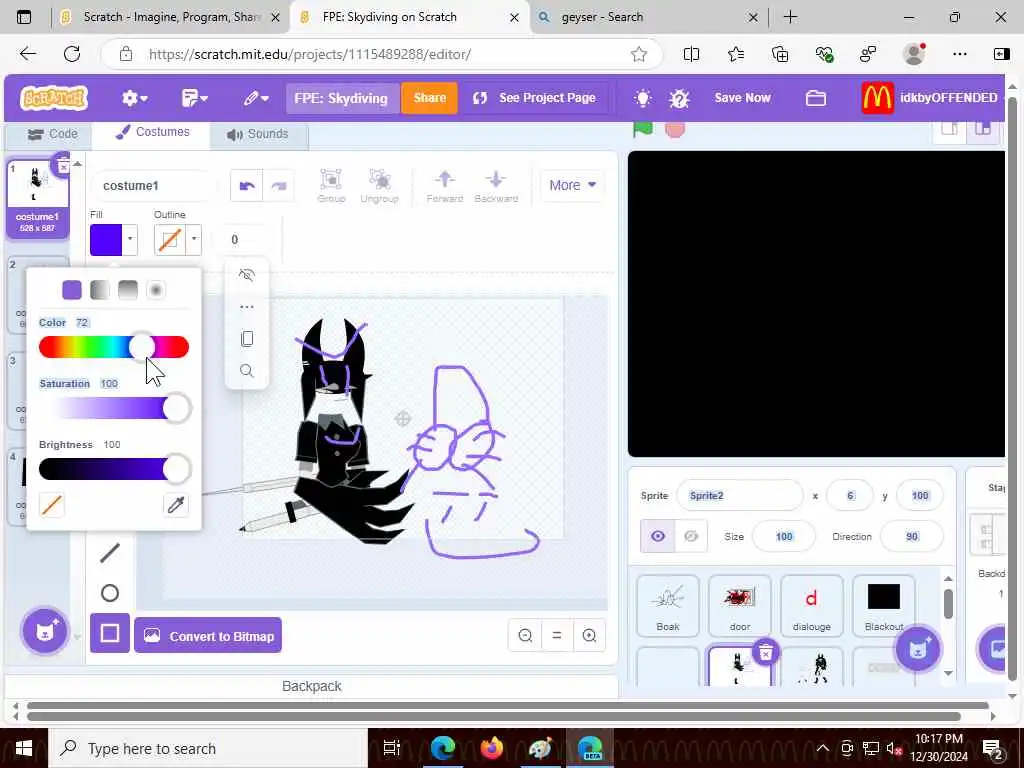Open the idkbyOFFENDED account menu
1024x768 pixels.
931,99
